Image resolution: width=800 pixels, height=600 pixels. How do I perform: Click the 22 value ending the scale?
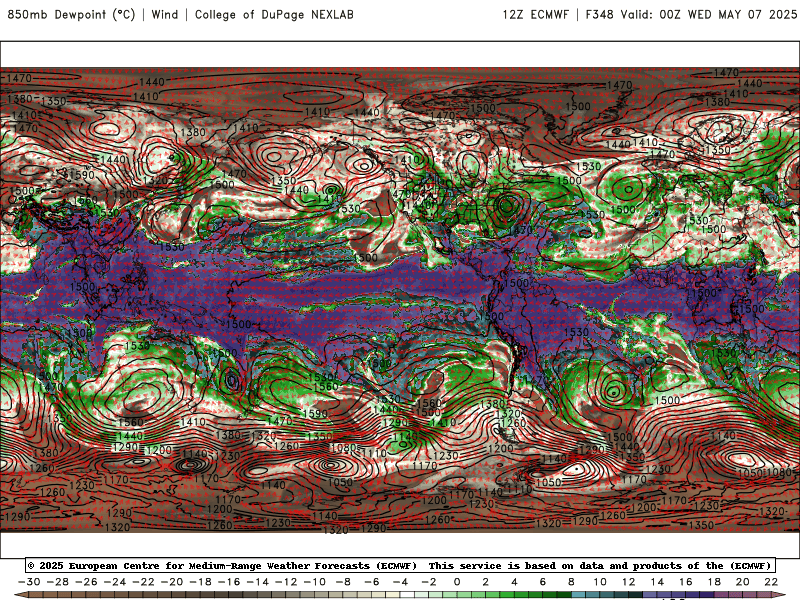(x=771, y=582)
